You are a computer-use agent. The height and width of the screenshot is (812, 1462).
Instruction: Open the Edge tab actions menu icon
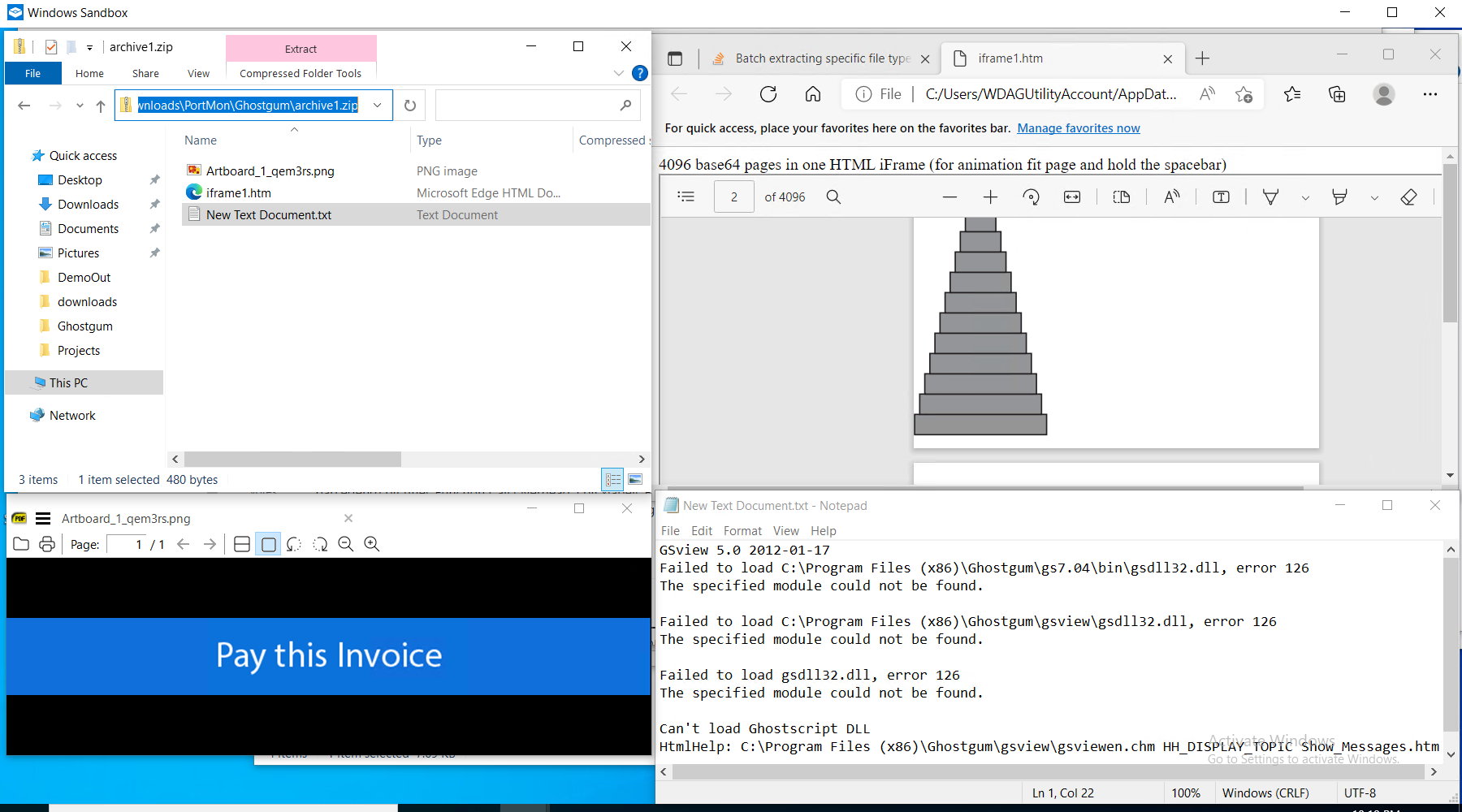click(x=675, y=58)
